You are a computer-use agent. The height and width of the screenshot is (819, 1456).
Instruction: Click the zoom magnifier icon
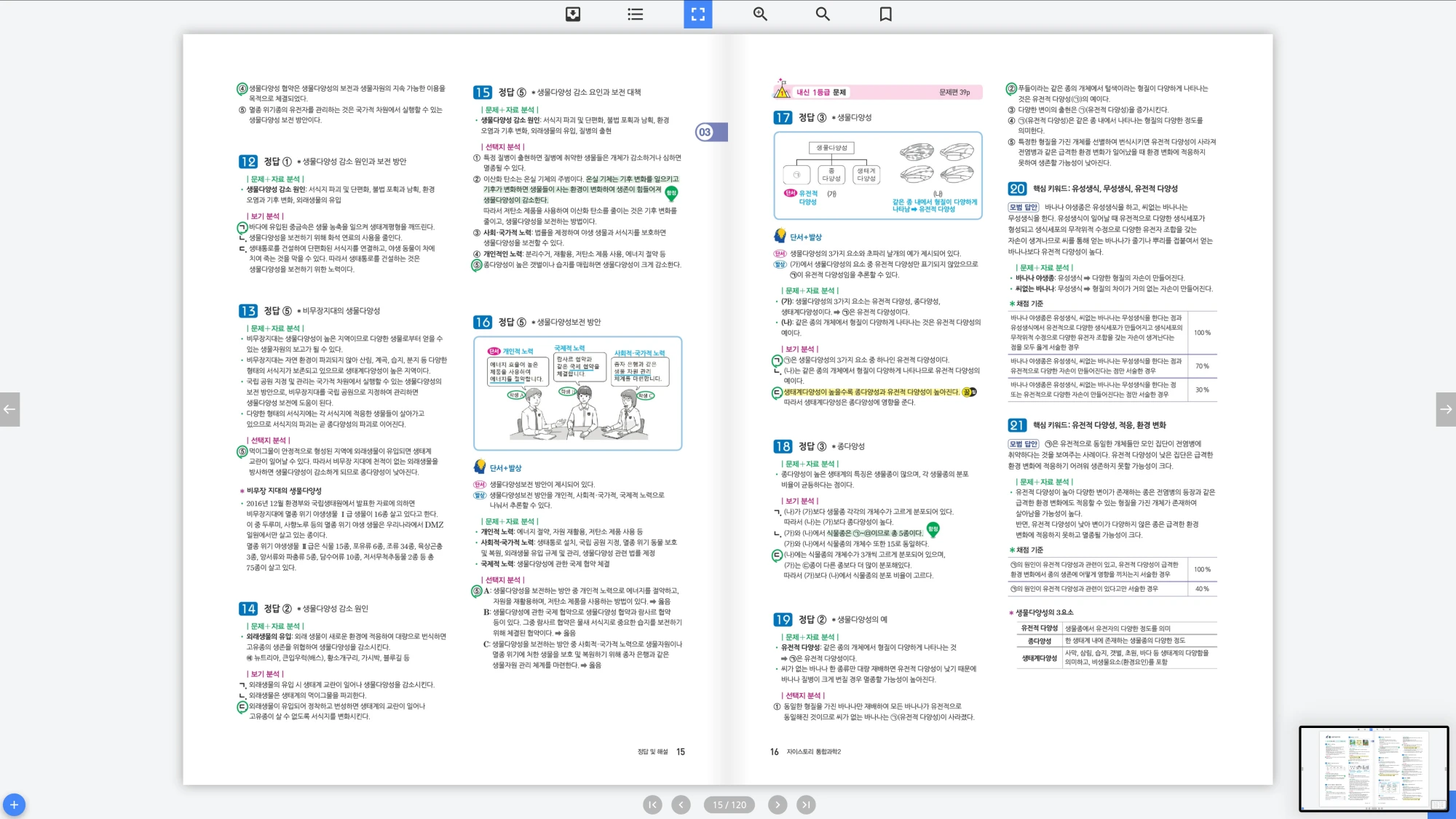(760, 14)
